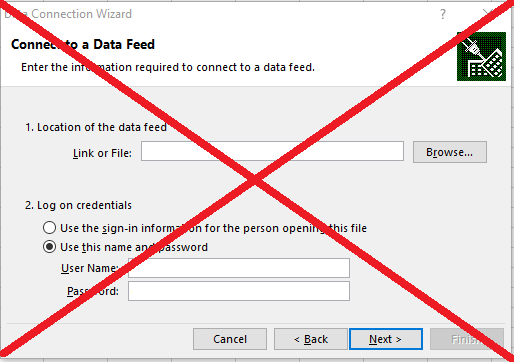Click the Location of the data feed label

(x=96, y=127)
